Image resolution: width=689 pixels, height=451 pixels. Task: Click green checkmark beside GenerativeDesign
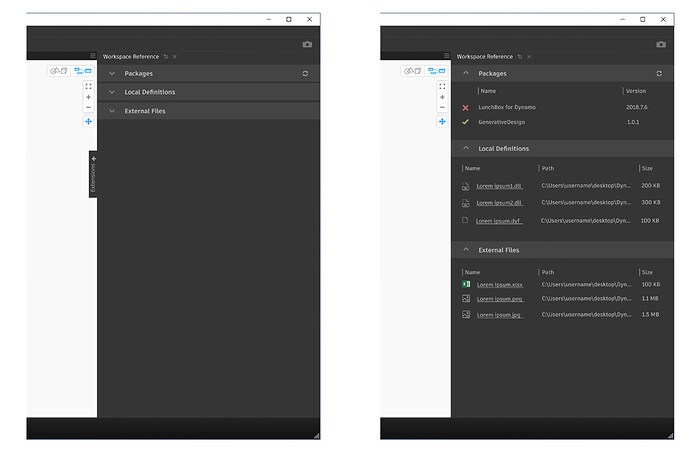tap(465, 122)
